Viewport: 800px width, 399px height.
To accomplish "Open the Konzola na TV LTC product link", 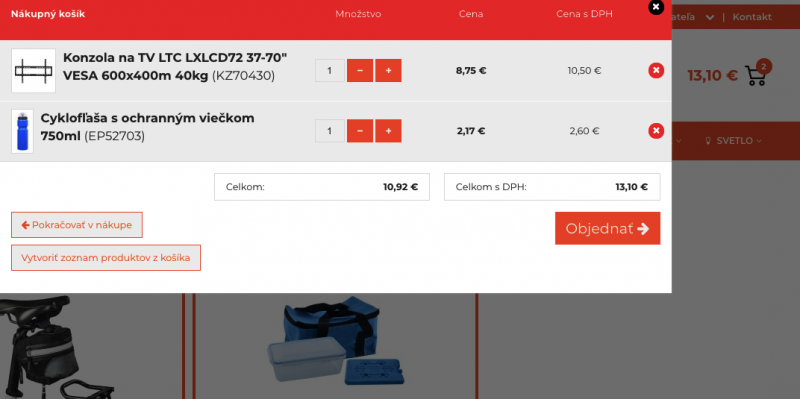I will click(175, 67).
